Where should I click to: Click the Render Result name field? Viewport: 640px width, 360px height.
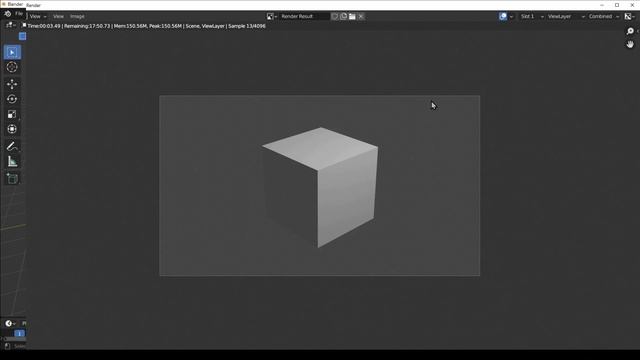pos(304,16)
